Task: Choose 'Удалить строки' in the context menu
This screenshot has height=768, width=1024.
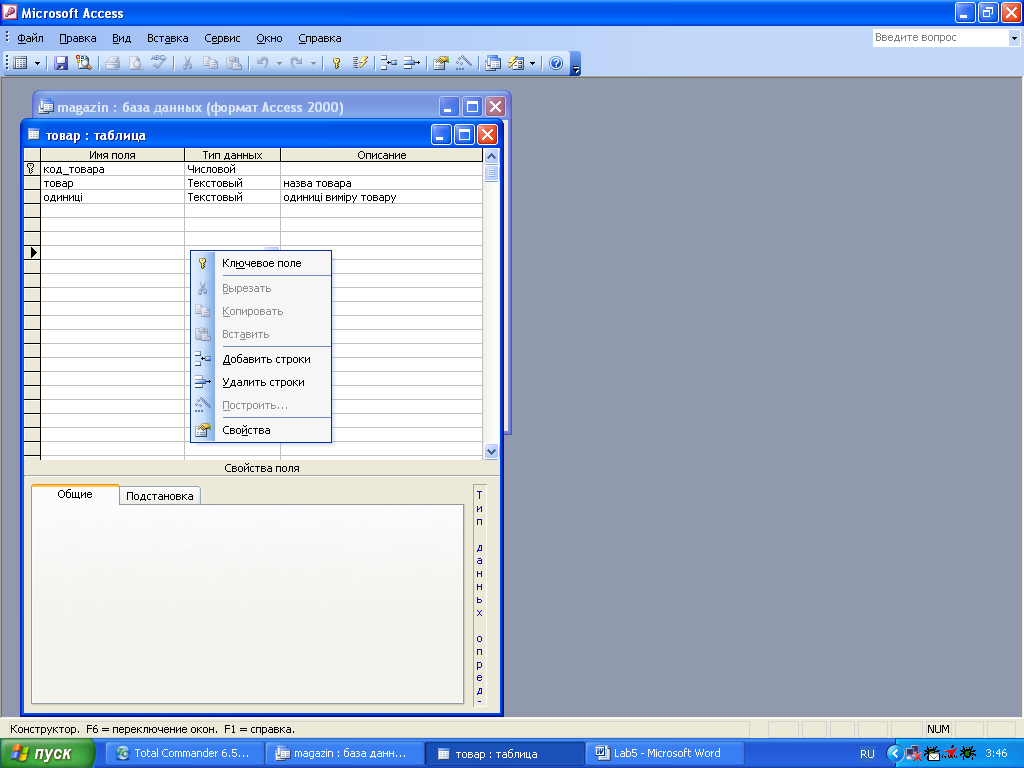Action: coord(261,382)
